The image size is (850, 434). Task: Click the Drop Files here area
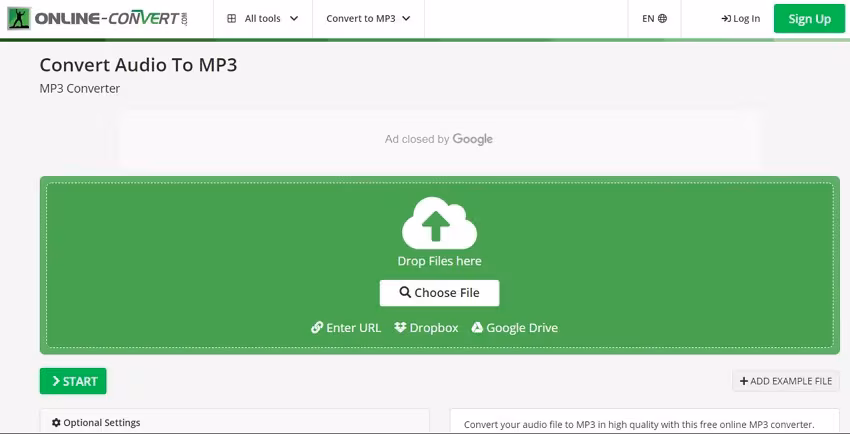(x=439, y=261)
